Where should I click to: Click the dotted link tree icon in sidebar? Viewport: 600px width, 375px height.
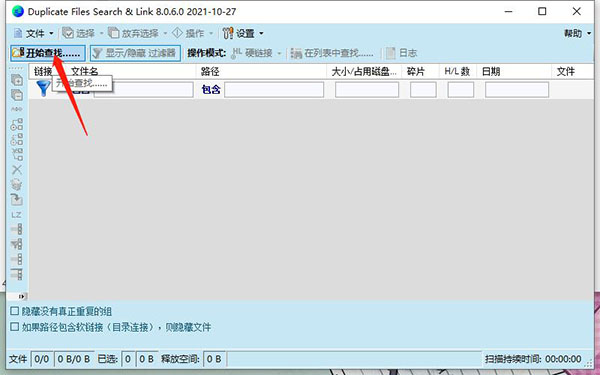(16, 139)
